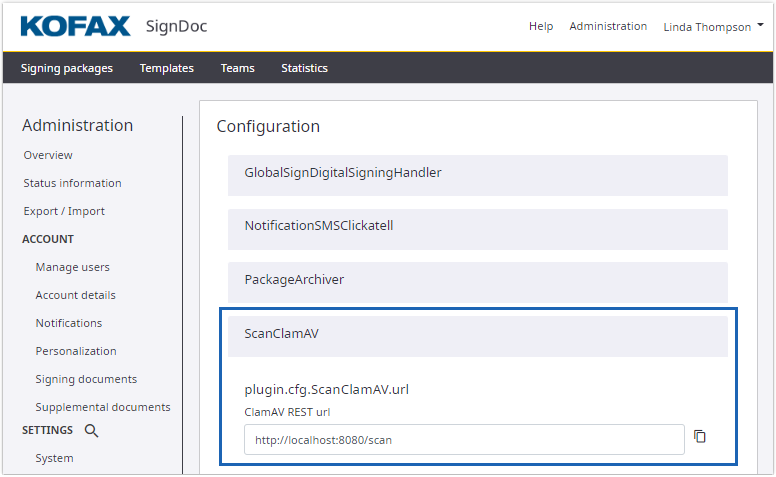Click the Help link

click(x=541, y=26)
